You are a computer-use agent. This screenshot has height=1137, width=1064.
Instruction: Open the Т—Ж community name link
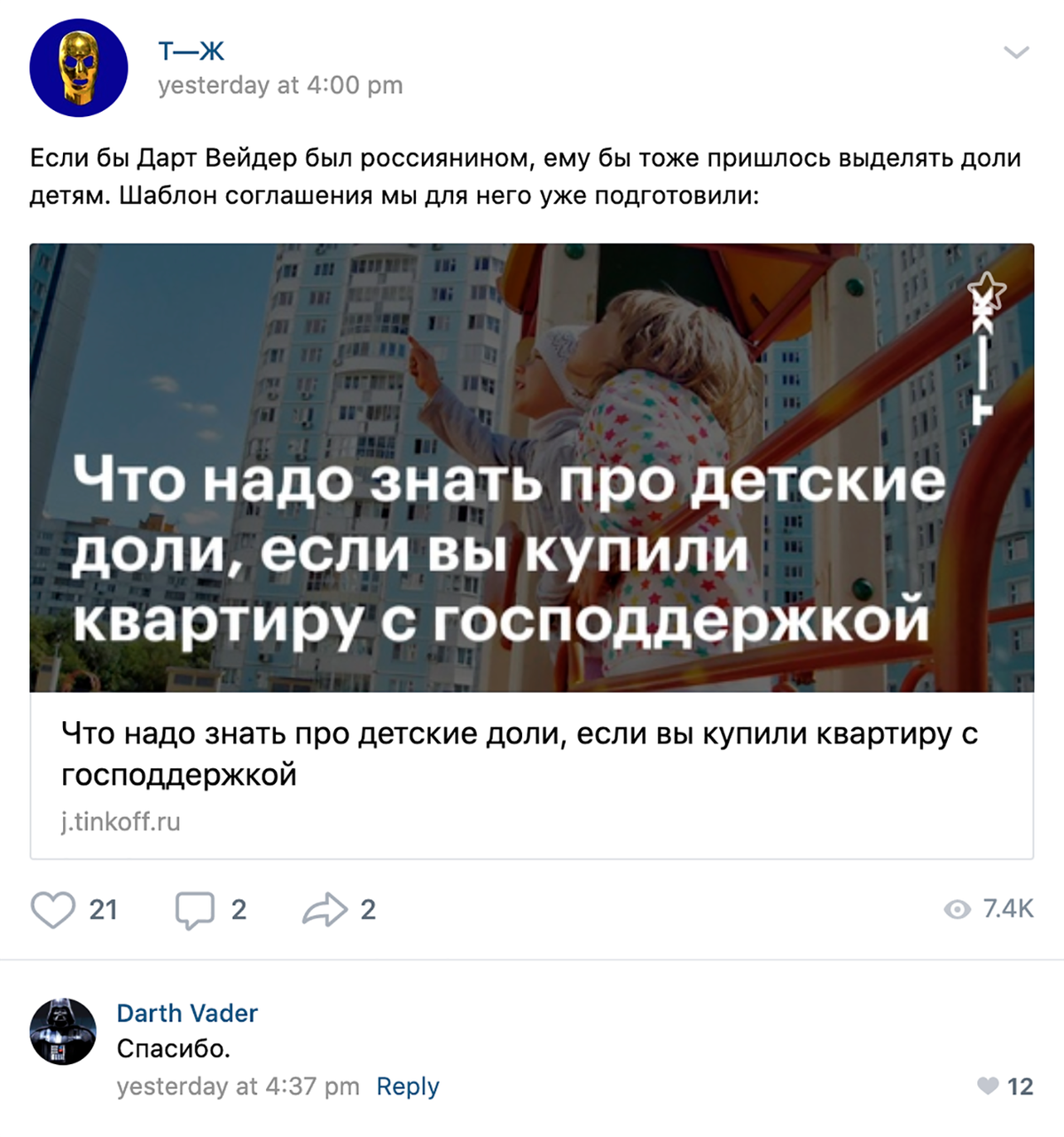pos(192,51)
